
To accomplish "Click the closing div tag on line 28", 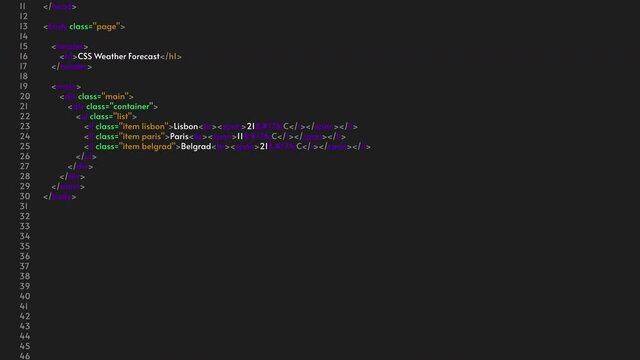I will [x=72, y=176].
